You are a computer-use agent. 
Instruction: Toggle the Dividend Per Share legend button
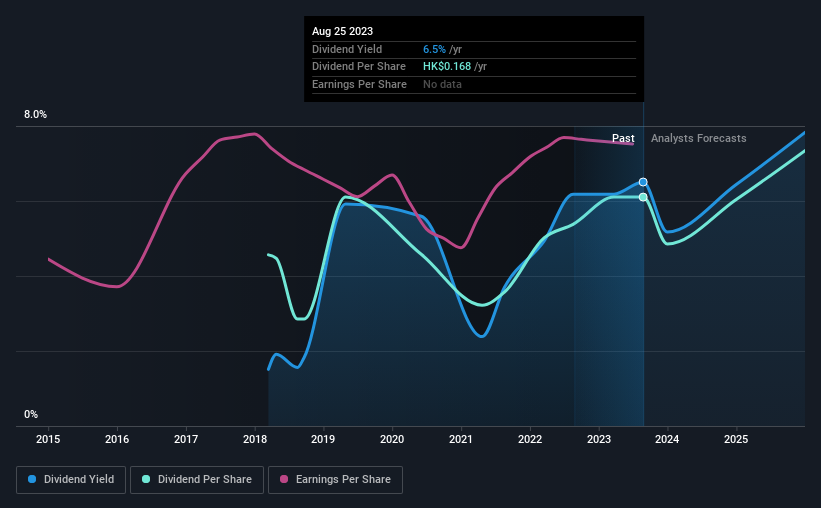click(197, 480)
